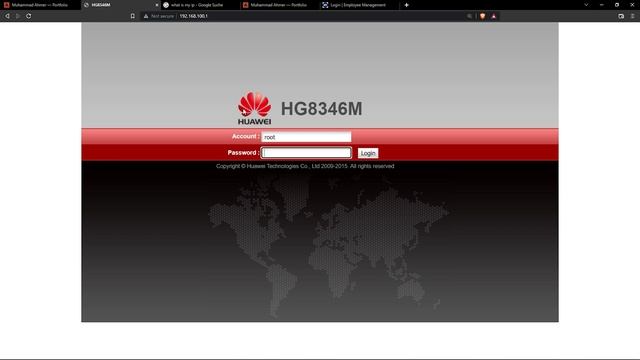Click the zoom magnifier icon in address bar
This screenshot has height=360, width=640.
[x=469, y=16]
